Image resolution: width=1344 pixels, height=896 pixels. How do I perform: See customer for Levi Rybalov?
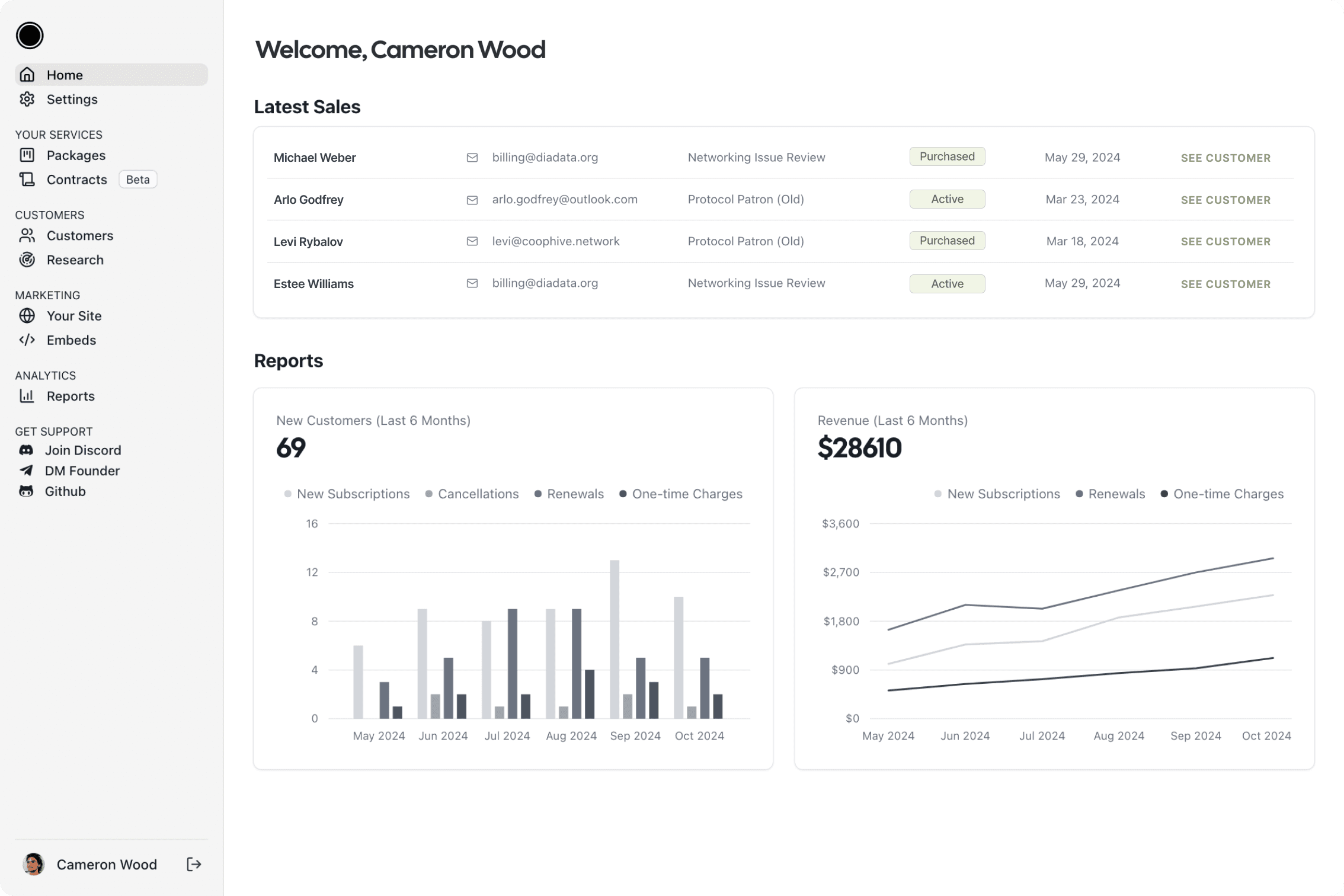point(1225,241)
